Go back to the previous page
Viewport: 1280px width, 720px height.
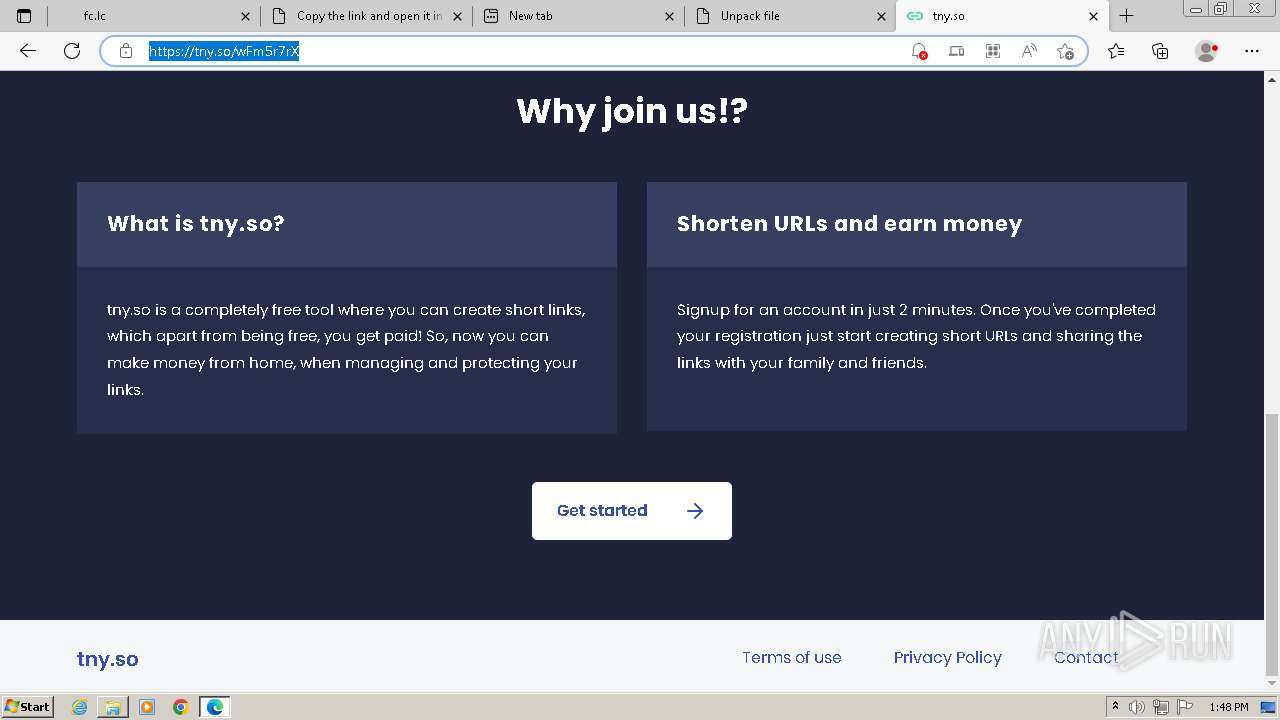click(x=28, y=51)
